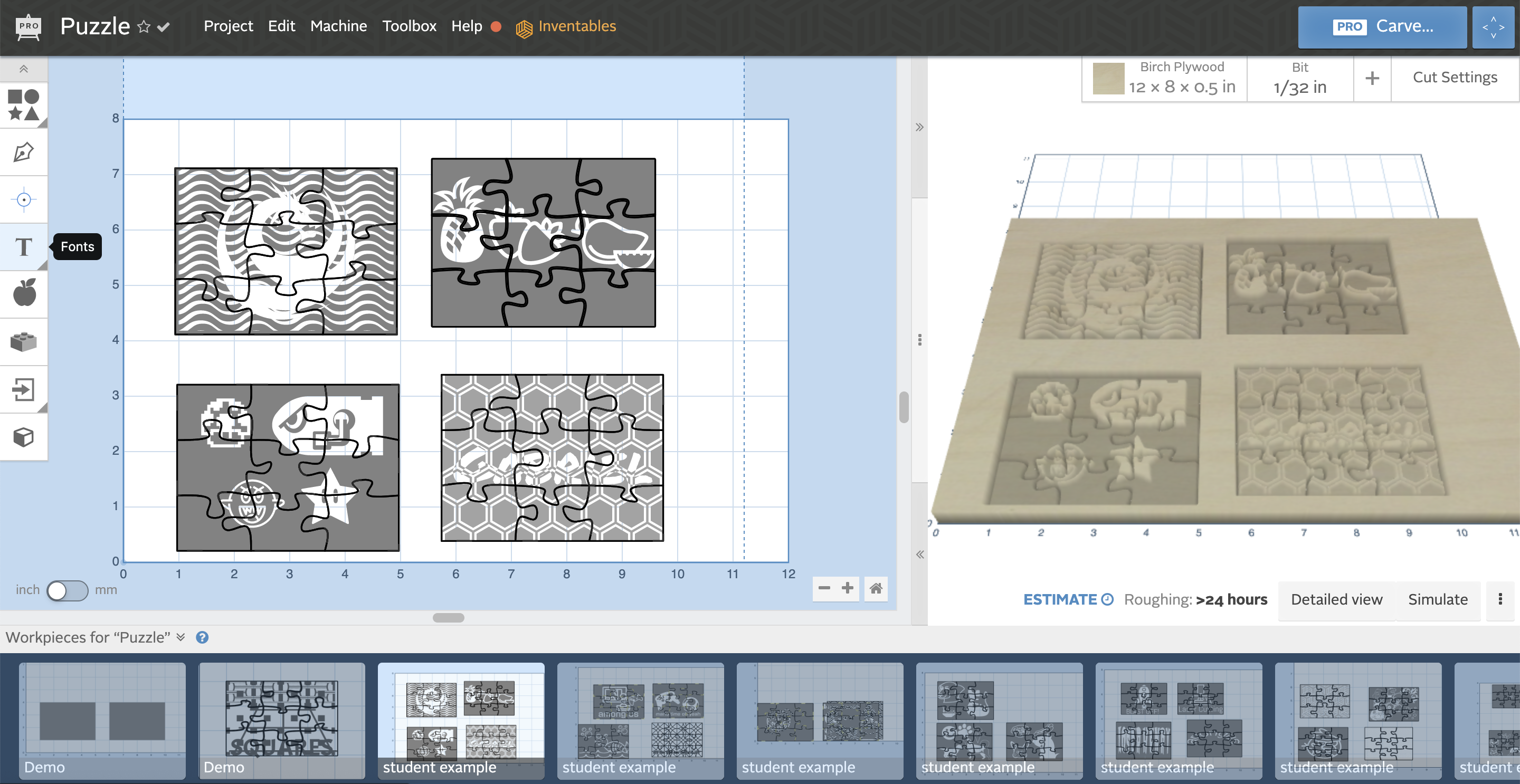
Task: Select the first Demo workpiece thumbnail
Action: point(102,720)
